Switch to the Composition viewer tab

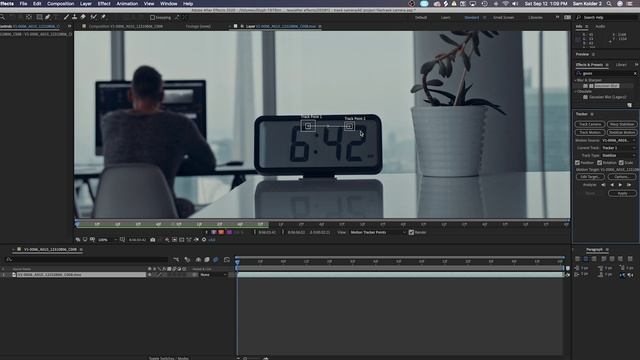[x=125, y=26]
